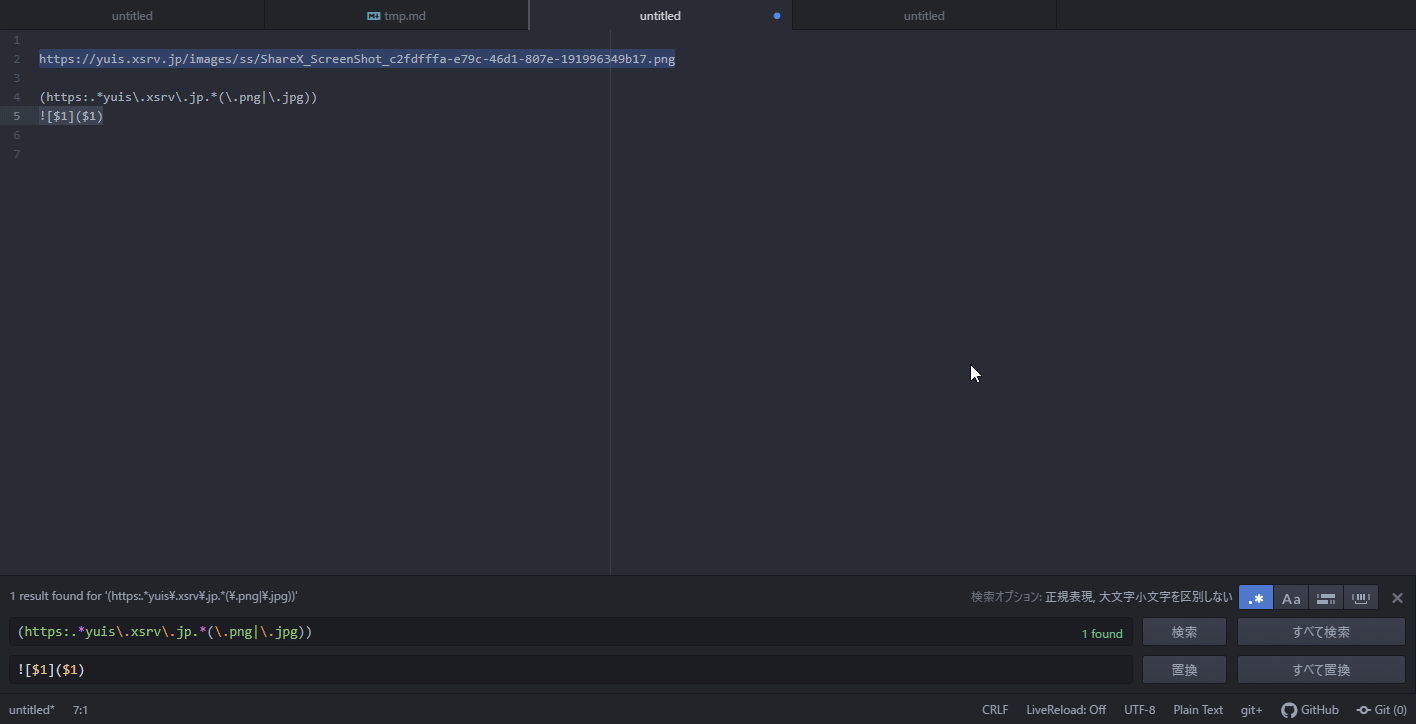
Task: Click the 7:1 cursor position indicator
Action: coord(80,710)
